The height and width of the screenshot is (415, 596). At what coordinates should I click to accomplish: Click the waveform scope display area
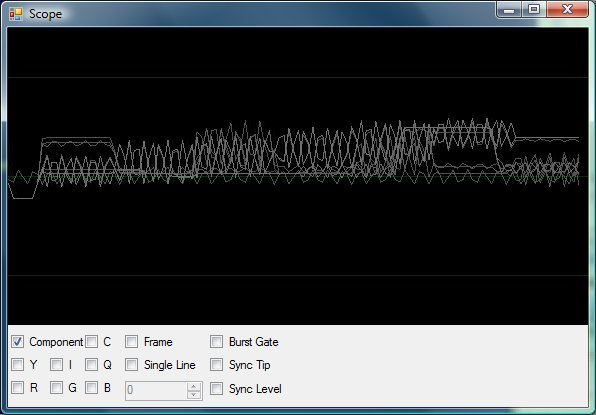tap(298, 176)
